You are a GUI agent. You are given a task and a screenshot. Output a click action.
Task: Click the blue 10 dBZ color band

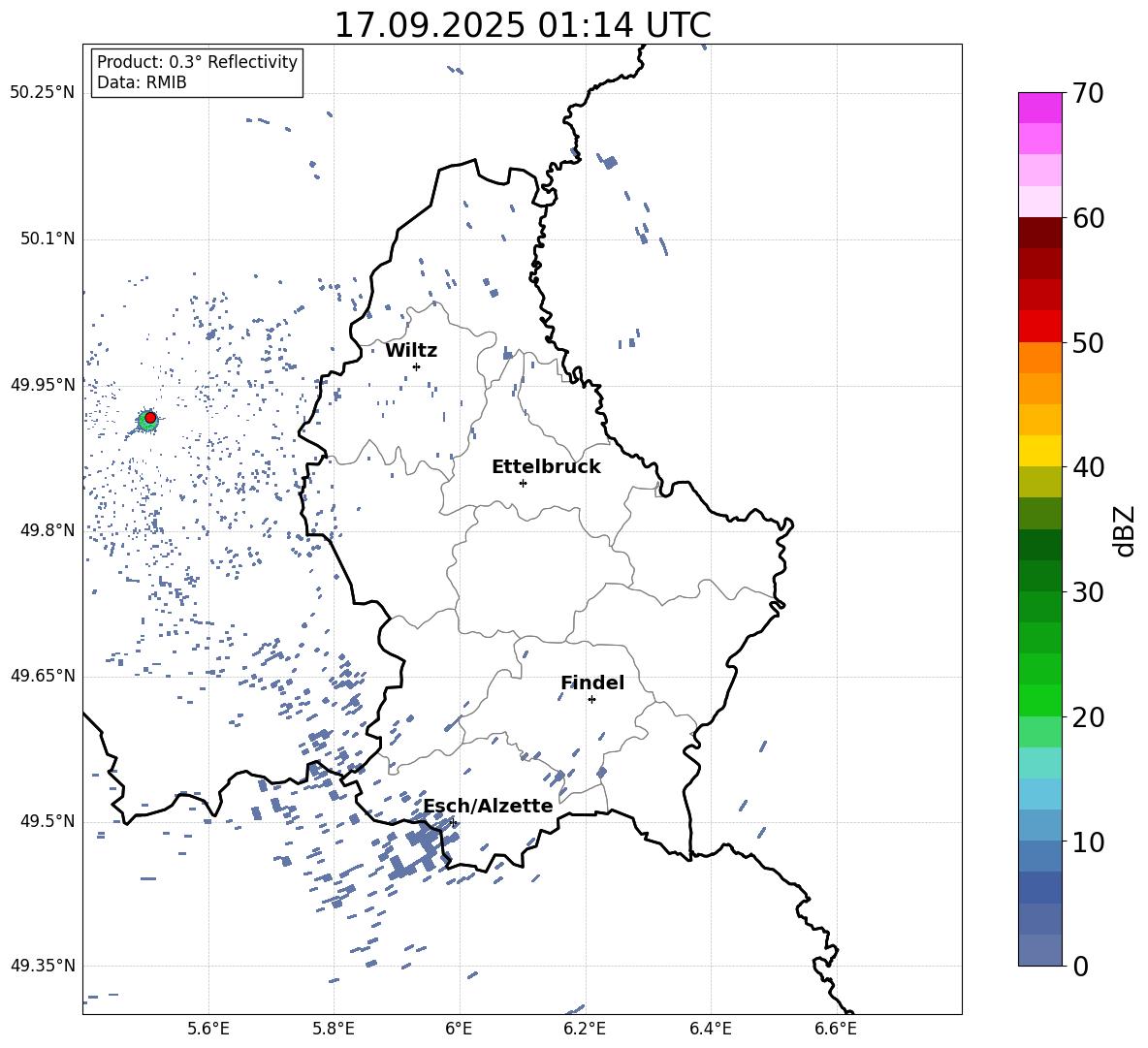pyautogui.click(x=1039, y=826)
